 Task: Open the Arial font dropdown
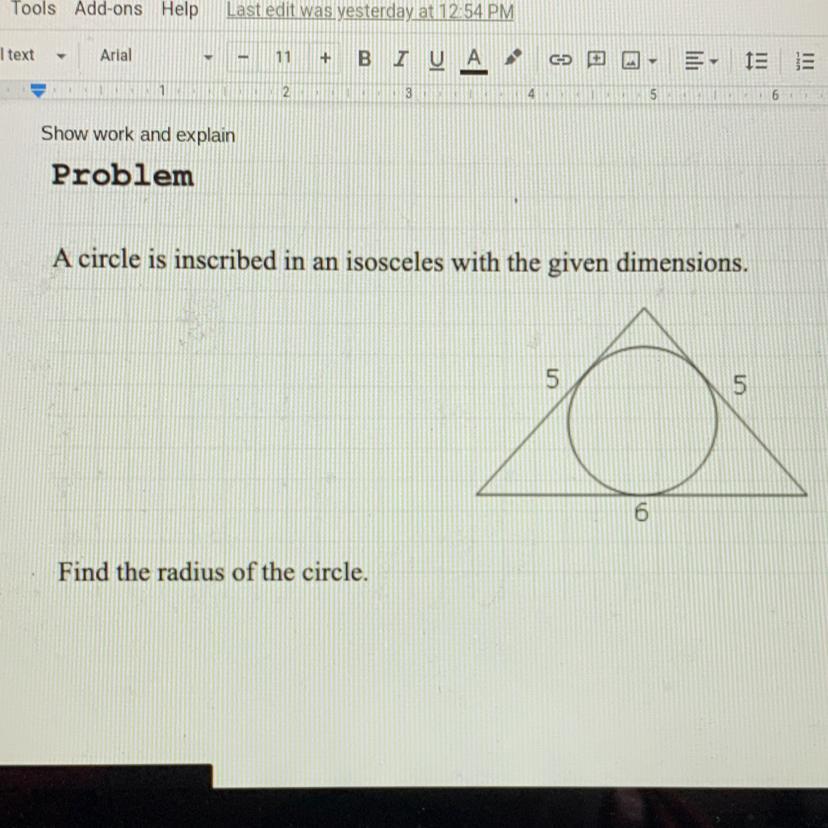pyautogui.click(x=156, y=56)
